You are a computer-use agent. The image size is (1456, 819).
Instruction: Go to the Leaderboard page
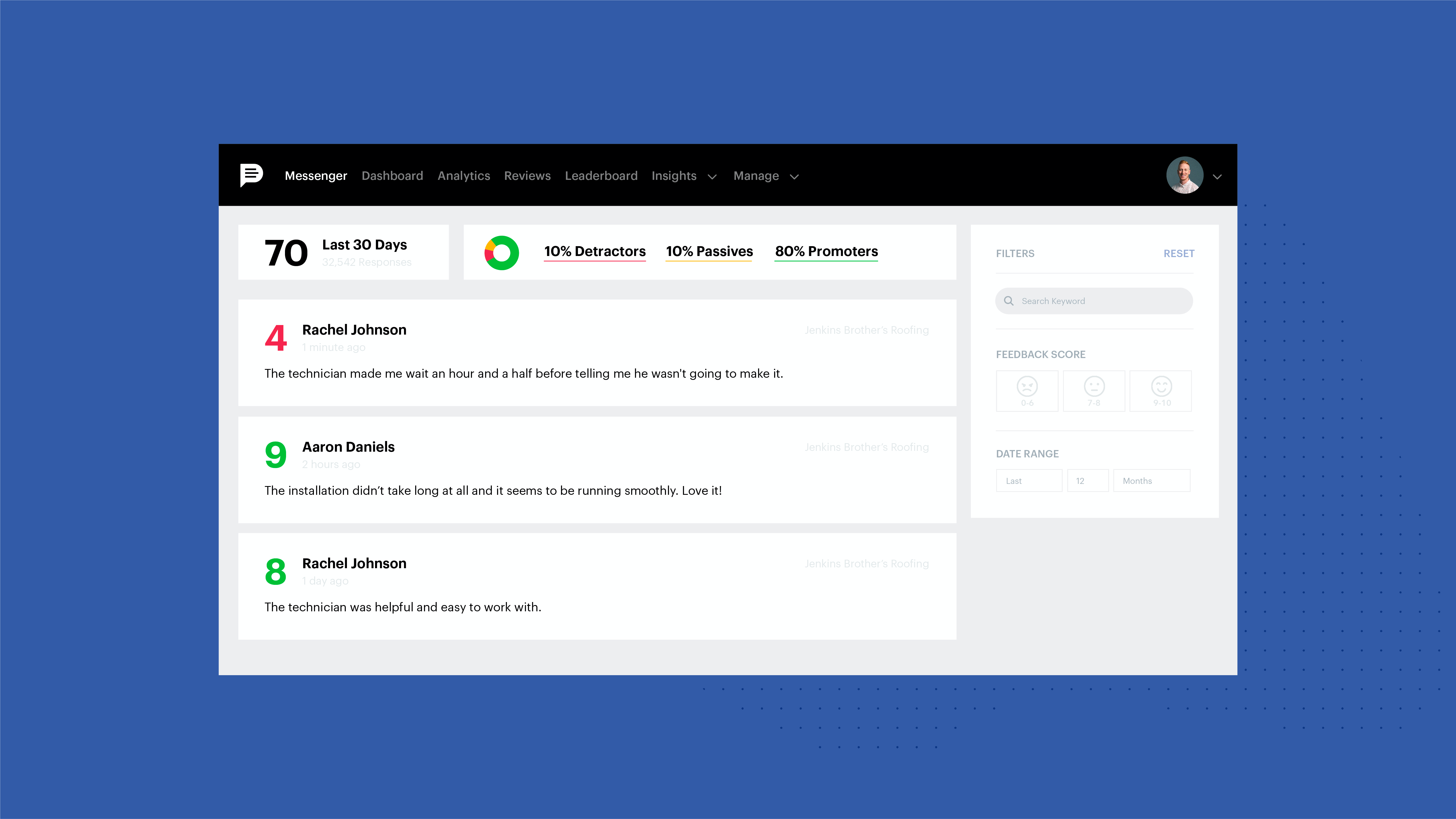tap(601, 176)
